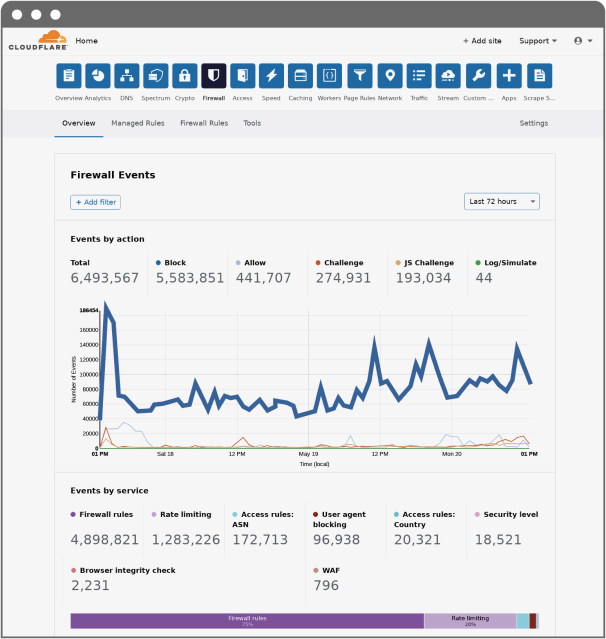Expand the Support menu

point(538,41)
